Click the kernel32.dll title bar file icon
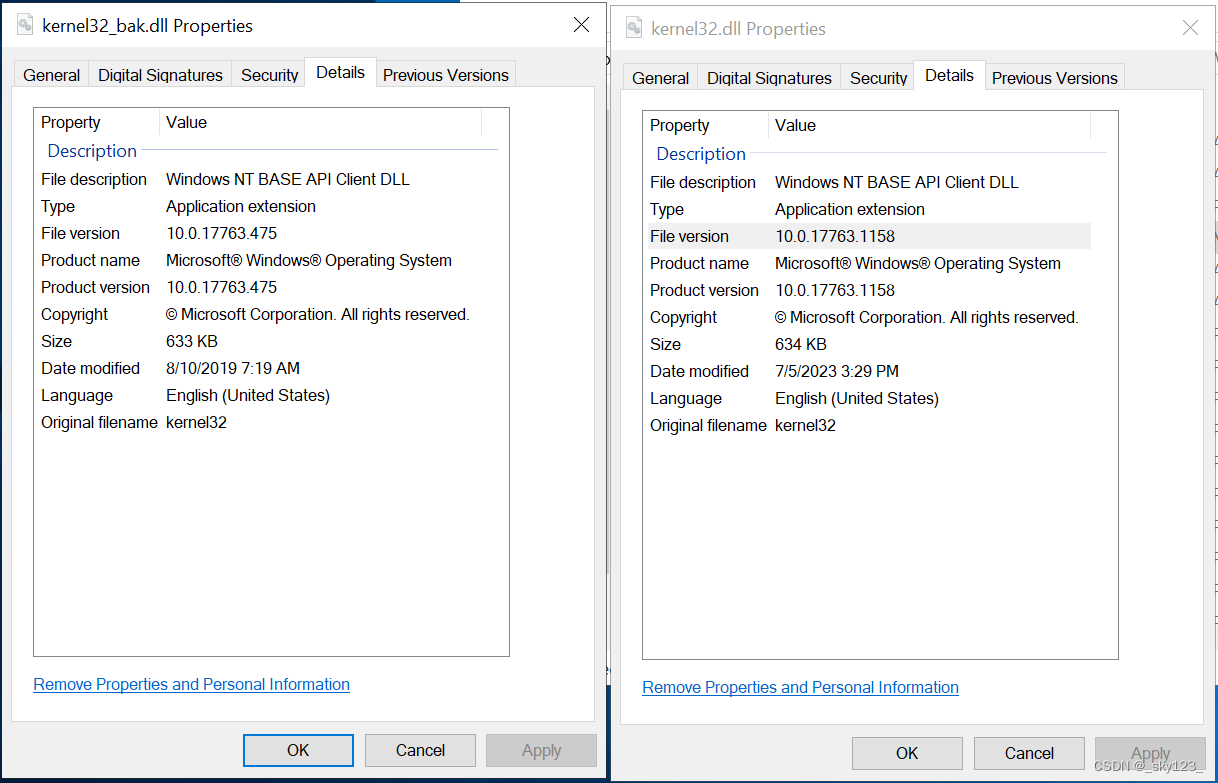 634,28
